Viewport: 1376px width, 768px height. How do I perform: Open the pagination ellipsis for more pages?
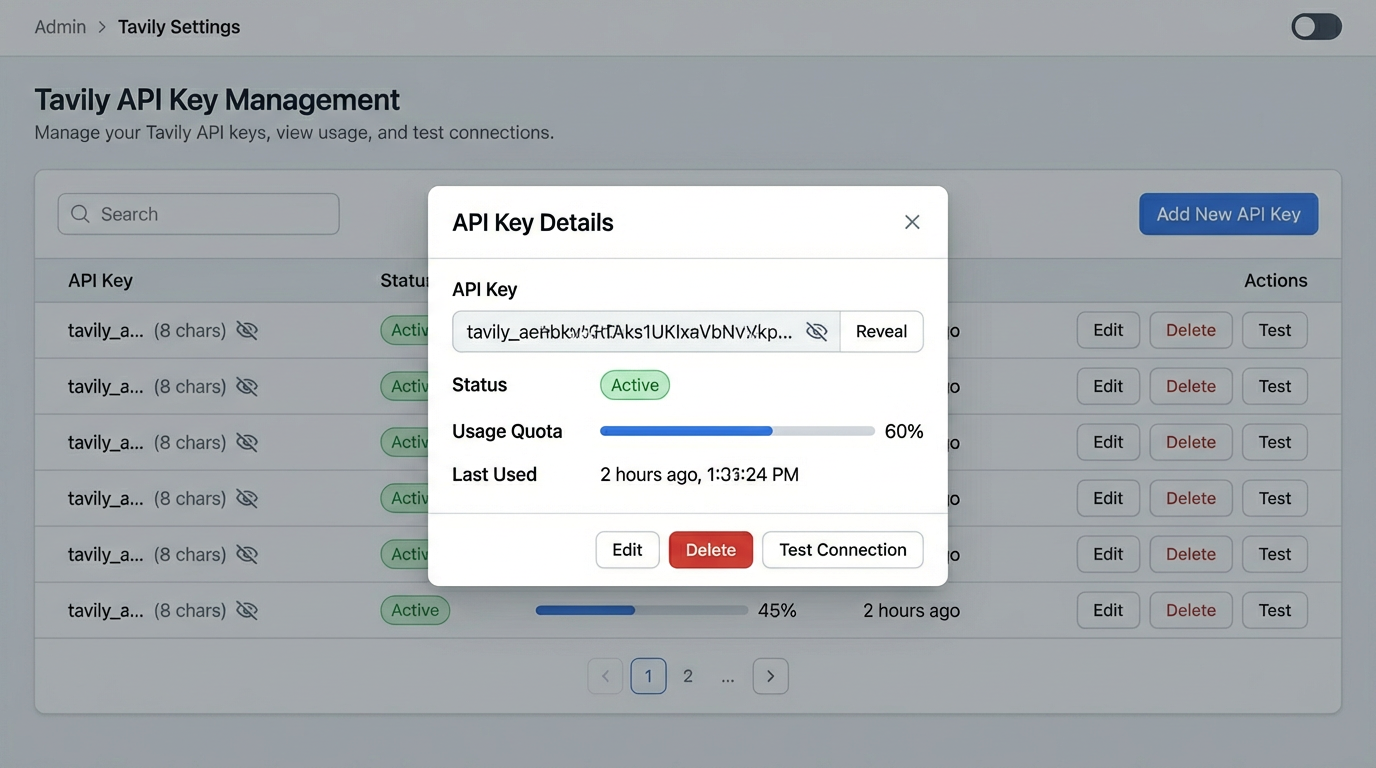[x=728, y=676]
